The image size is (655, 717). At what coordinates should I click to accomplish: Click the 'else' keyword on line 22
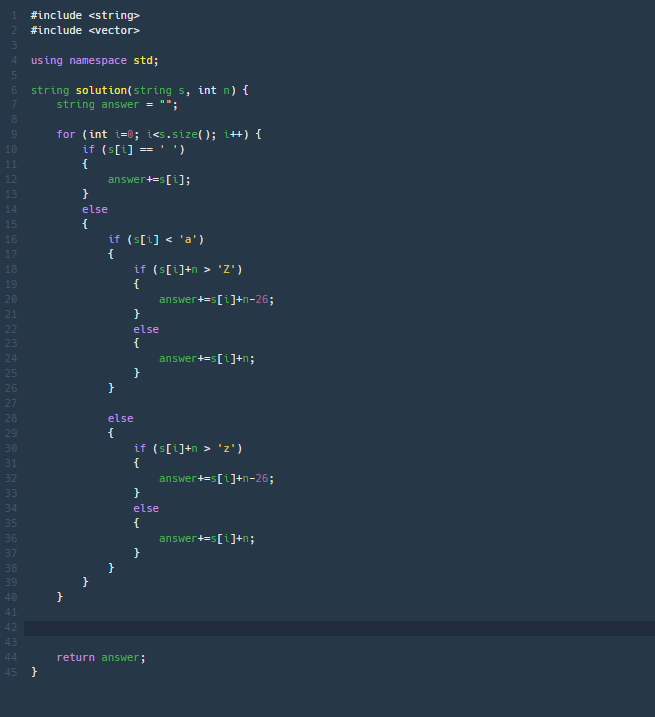(146, 329)
